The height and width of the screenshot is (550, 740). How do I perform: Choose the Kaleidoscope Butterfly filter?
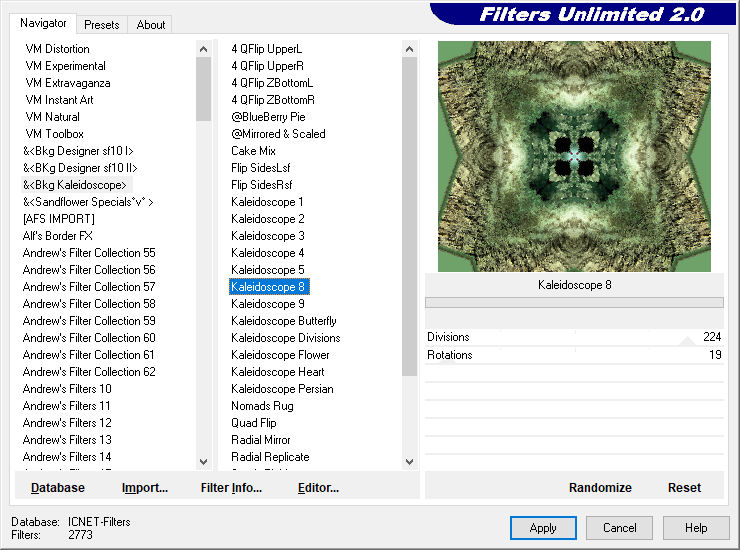(284, 321)
